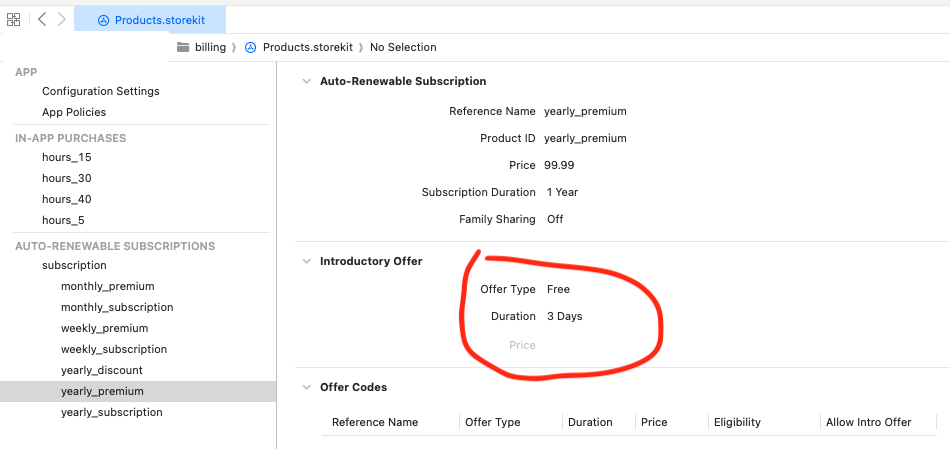Click the grid related-items icon
Viewport: 950px width, 449px height.
(x=14, y=20)
